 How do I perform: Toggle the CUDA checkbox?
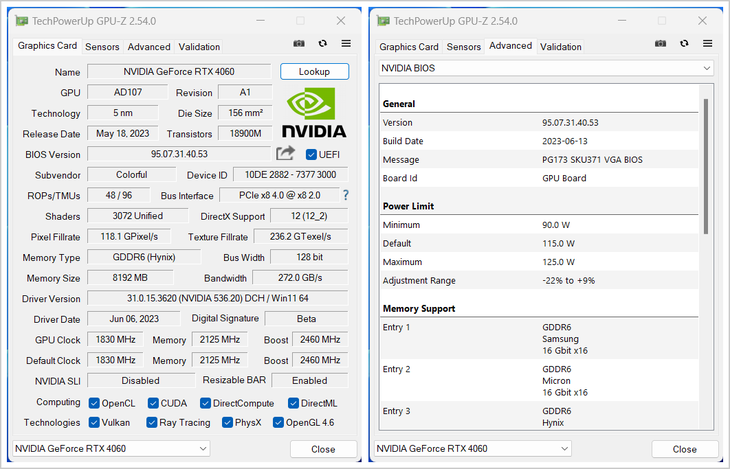tap(153, 403)
